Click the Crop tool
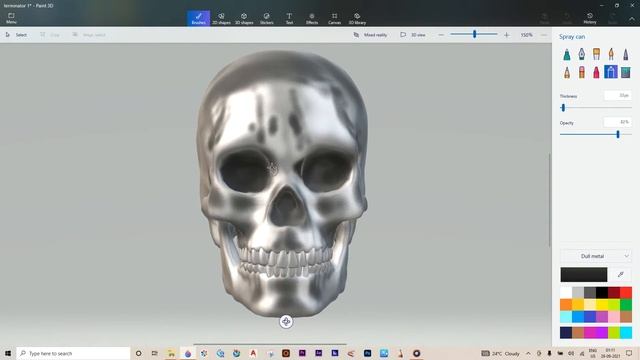 click(x=50, y=35)
